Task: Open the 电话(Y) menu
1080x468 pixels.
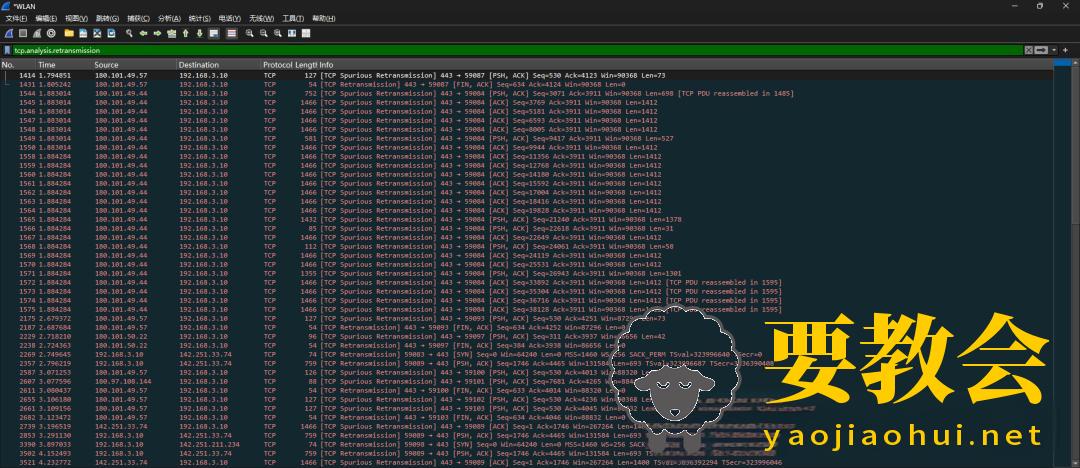Action: [x=230, y=18]
